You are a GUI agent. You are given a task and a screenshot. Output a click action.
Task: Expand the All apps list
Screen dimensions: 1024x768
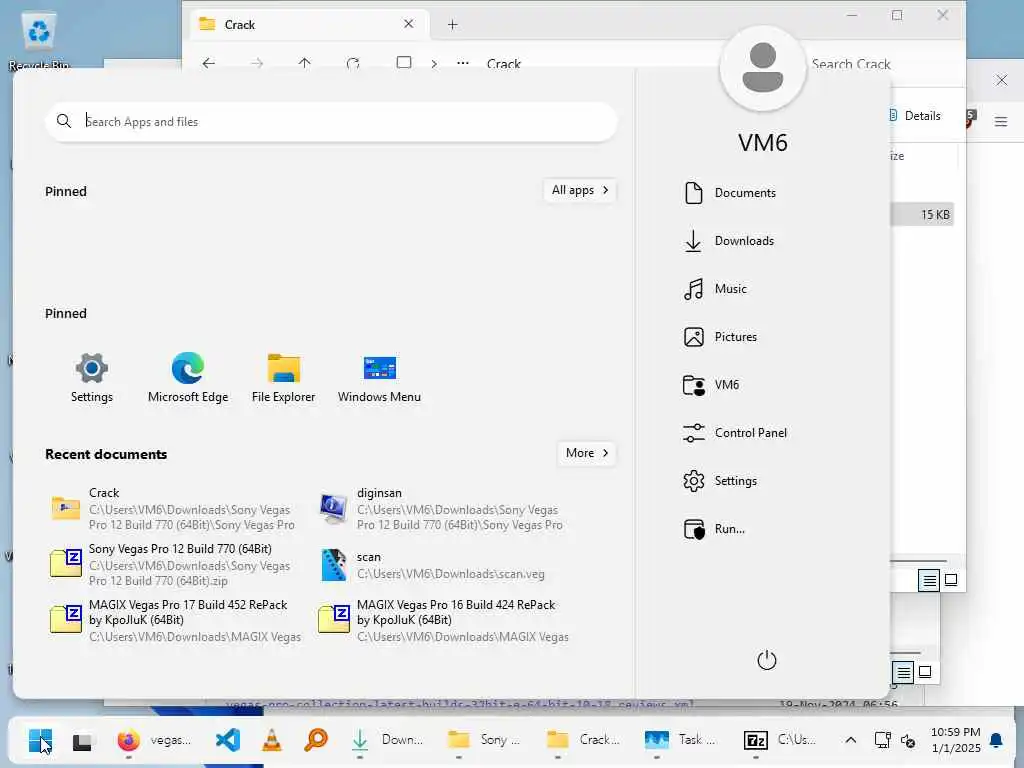(x=580, y=190)
